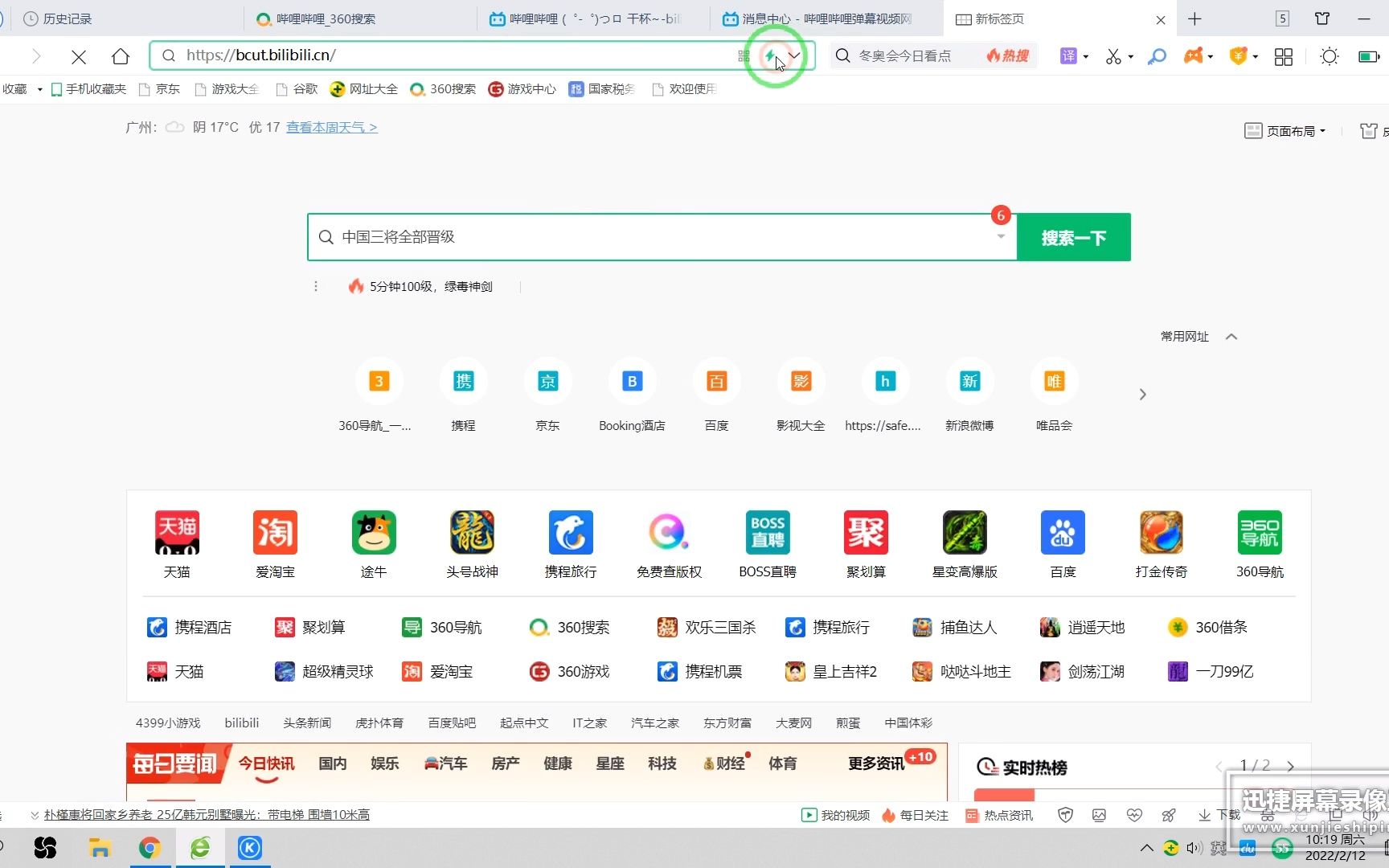Image resolution: width=1389 pixels, height=868 pixels.
Task: Expand the address bar dropdown arrow
Action: pyautogui.click(x=794, y=55)
